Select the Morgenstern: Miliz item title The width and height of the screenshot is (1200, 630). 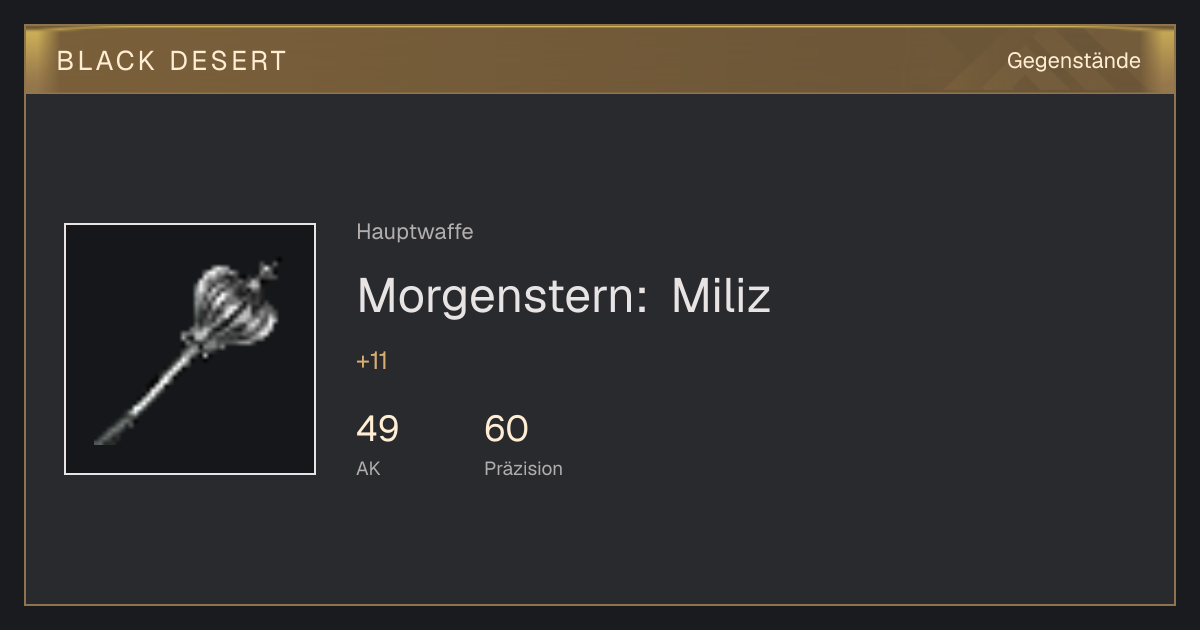[x=564, y=296]
